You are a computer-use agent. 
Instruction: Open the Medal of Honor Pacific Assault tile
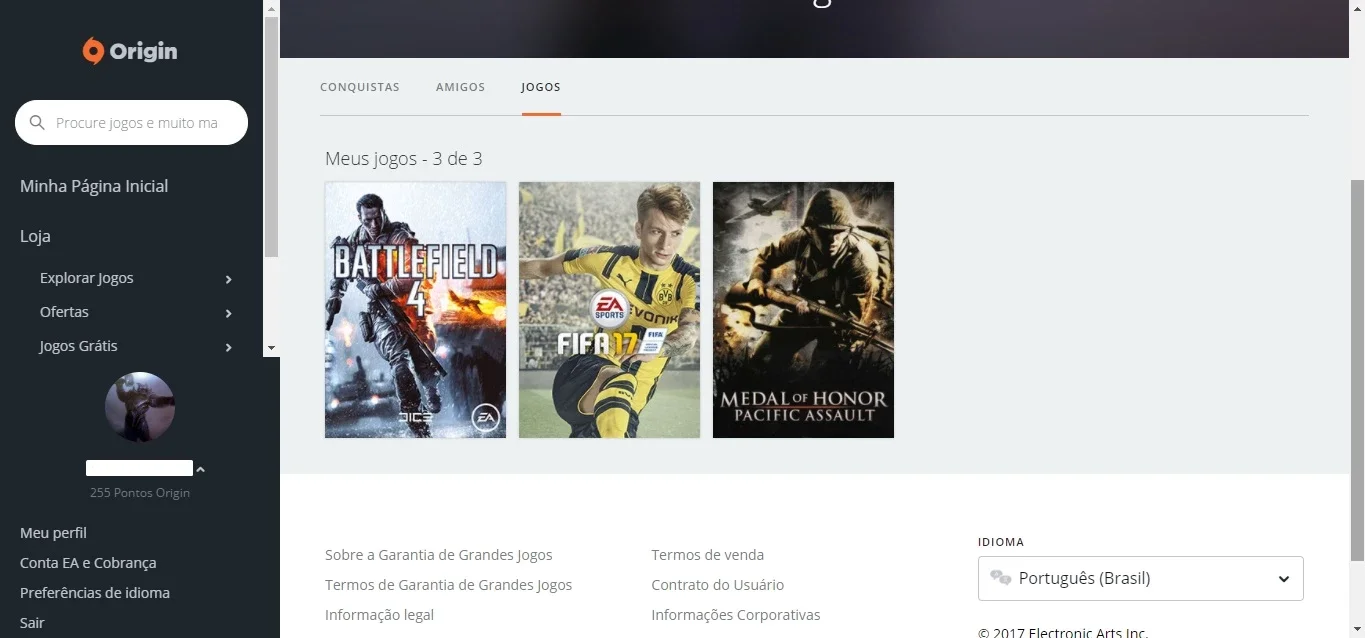pos(803,310)
